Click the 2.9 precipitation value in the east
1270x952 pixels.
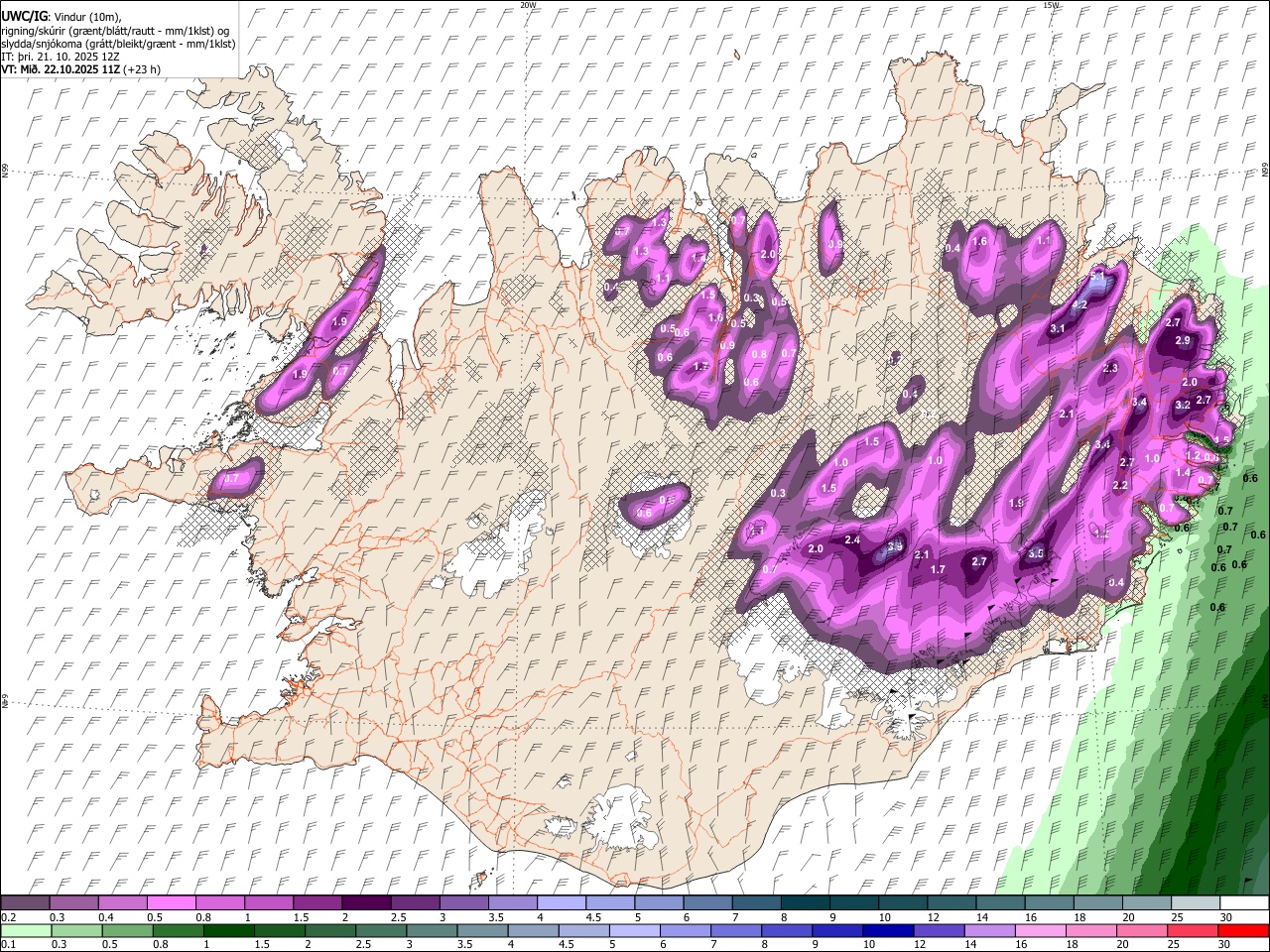(1182, 340)
